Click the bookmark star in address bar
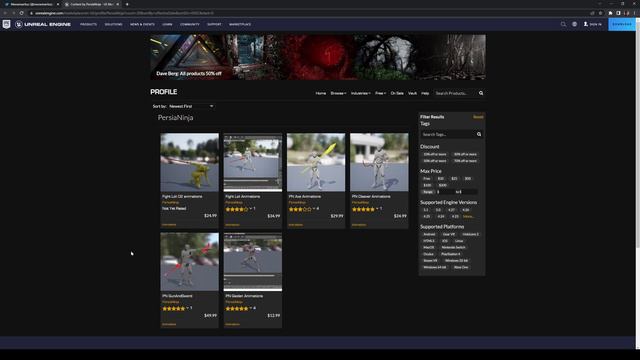The image size is (640, 360). pyautogui.click(x=600, y=13)
